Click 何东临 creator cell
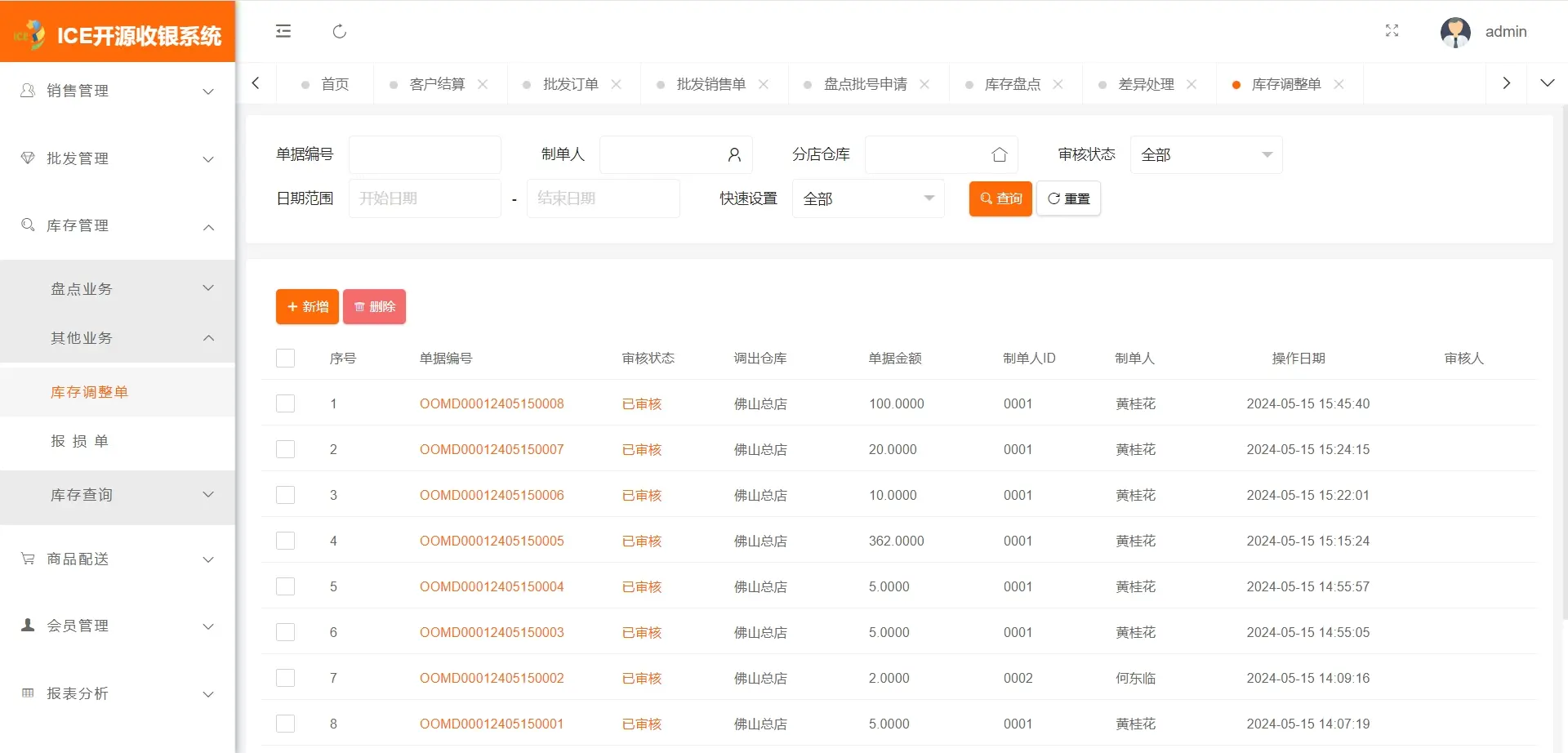1568x753 pixels. 1135,678
